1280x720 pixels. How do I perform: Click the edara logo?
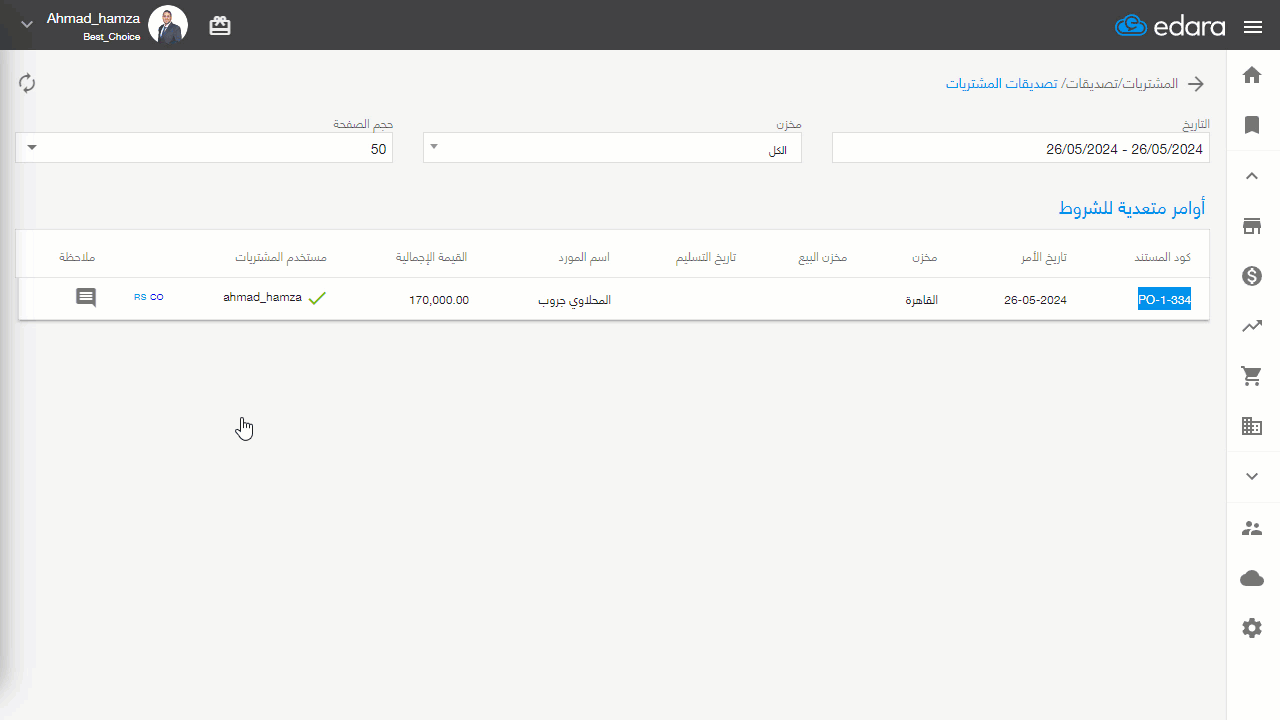point(1170,26)
